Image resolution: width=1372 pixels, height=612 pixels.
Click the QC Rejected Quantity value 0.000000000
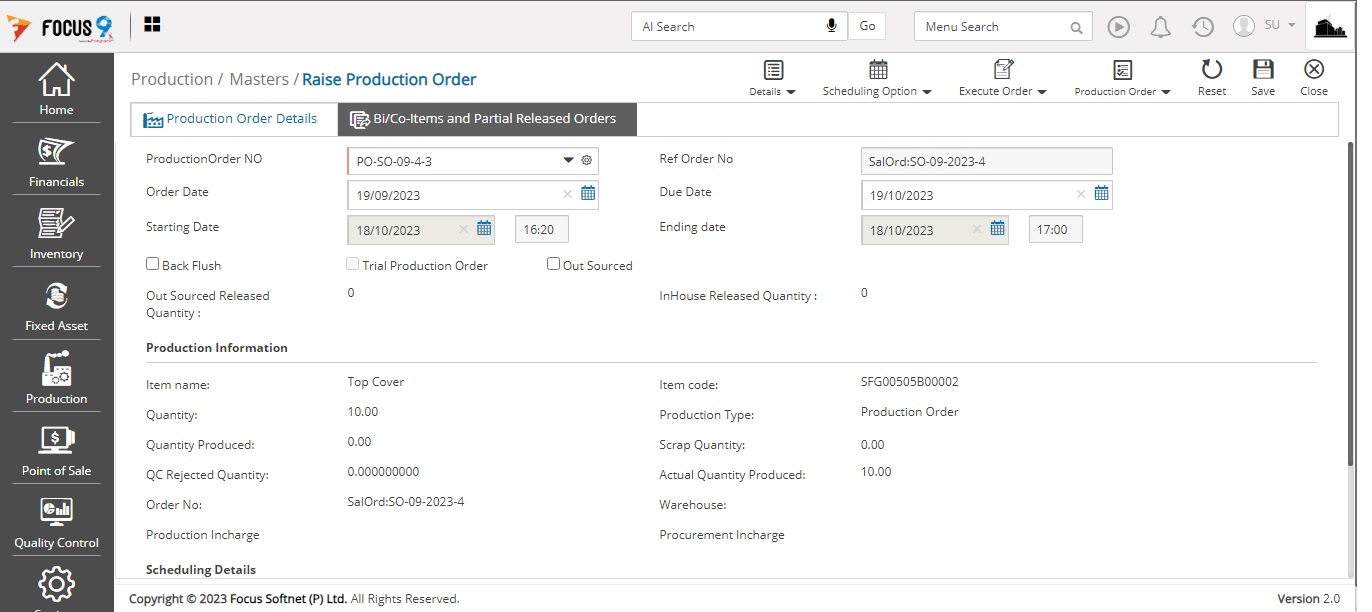384,472
